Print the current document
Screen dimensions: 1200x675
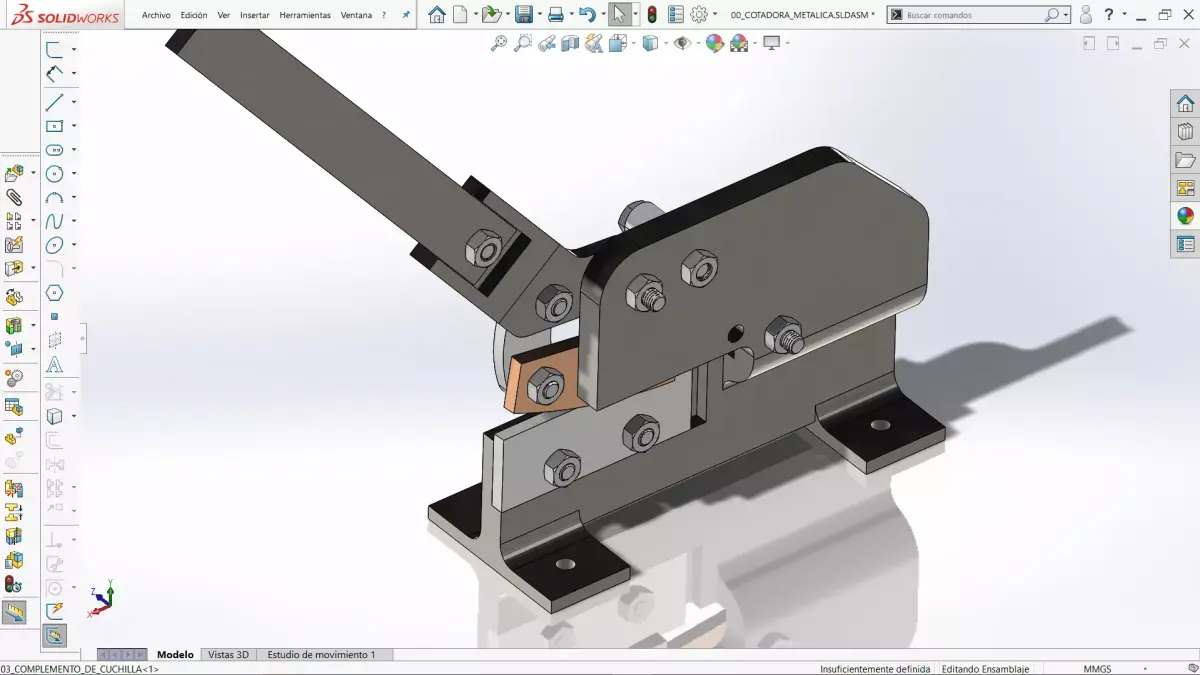tap(556, 15)
